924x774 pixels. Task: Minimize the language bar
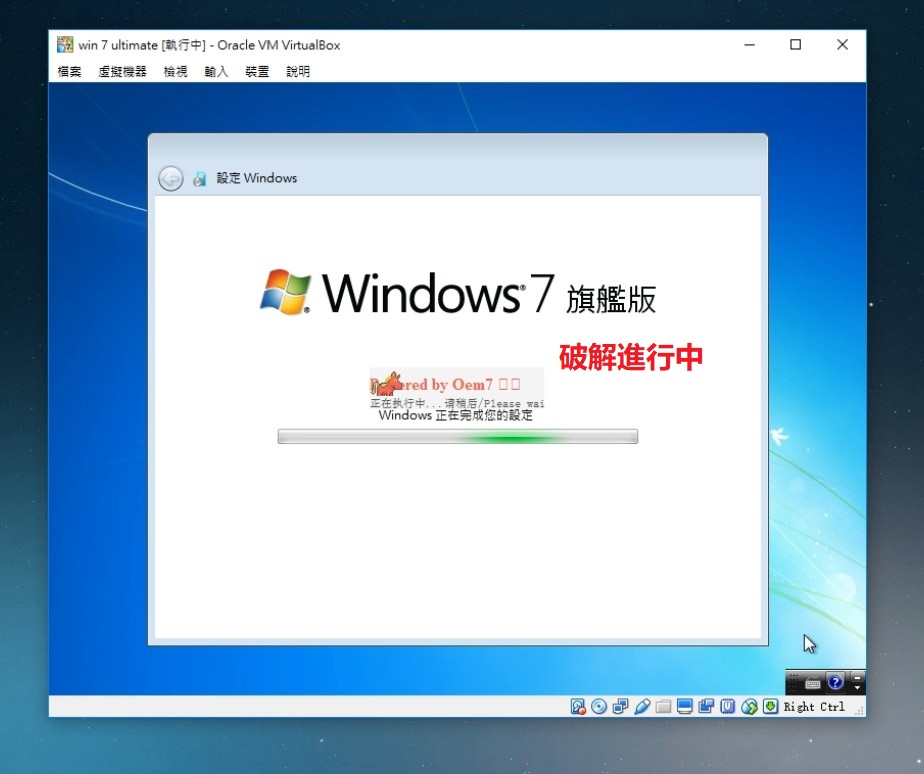[x=857, y=676]
